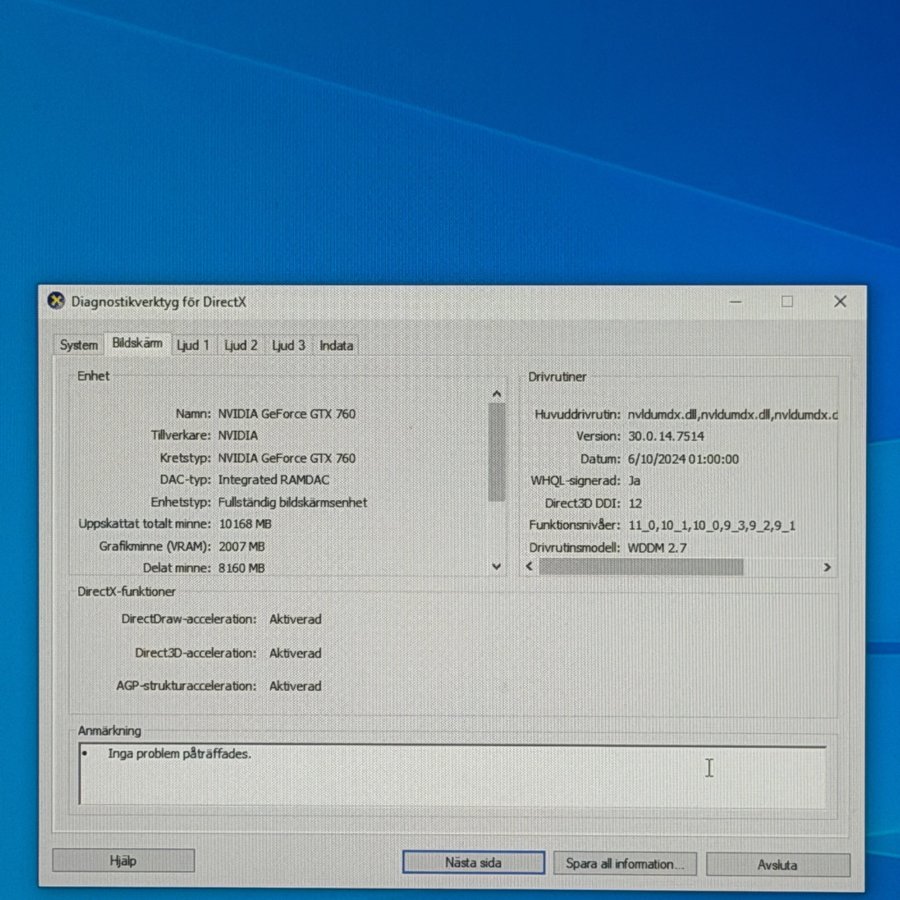The image size is (900, 900).
Task: Exit using the Avsluta button
Action: 777,864
